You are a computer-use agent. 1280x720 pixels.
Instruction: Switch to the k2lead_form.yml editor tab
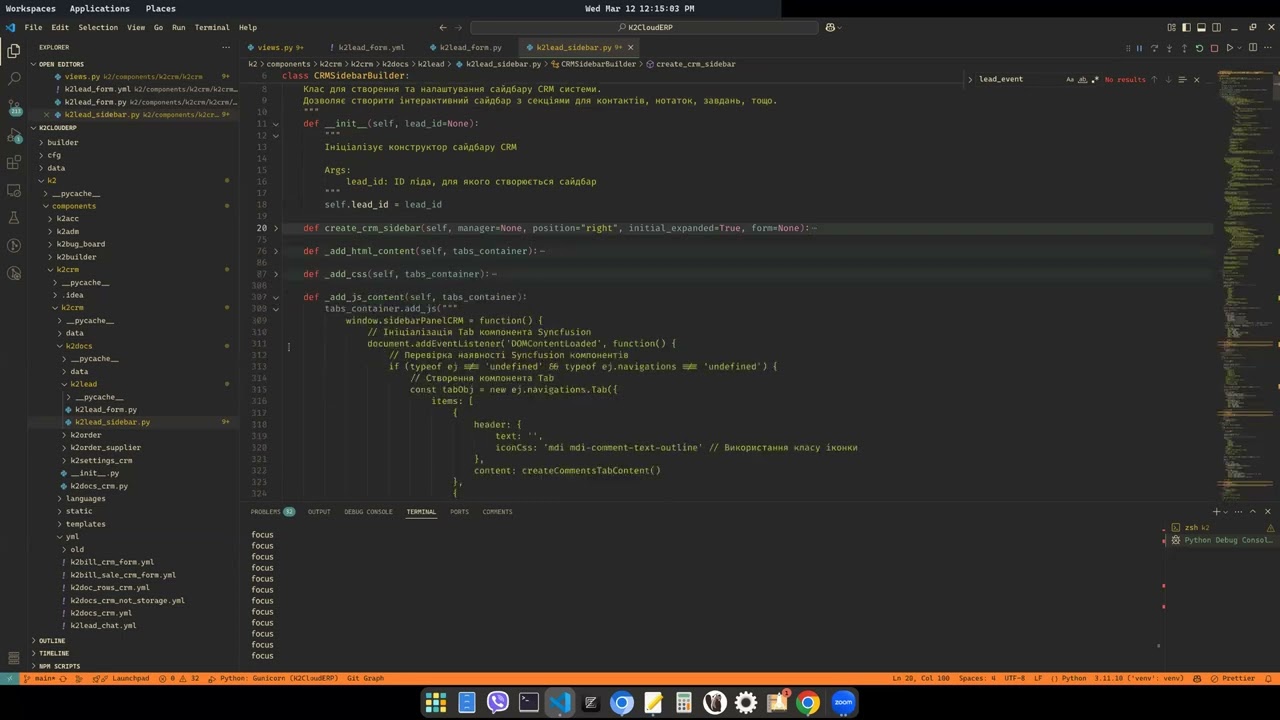tap(371, 47)
